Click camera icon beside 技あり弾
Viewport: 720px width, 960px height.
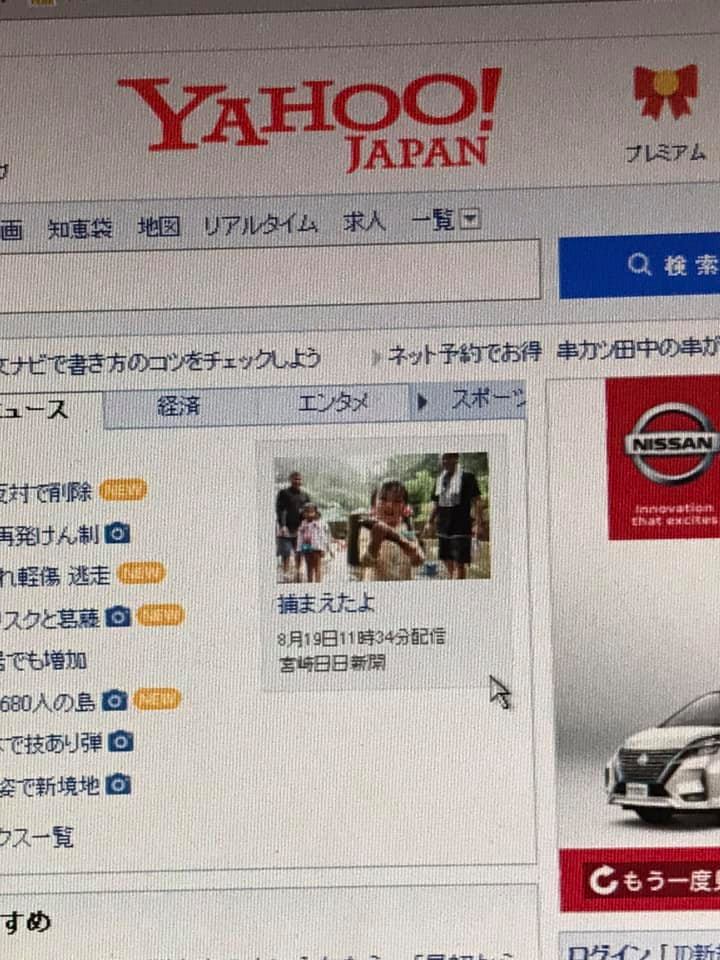[121, 741]
